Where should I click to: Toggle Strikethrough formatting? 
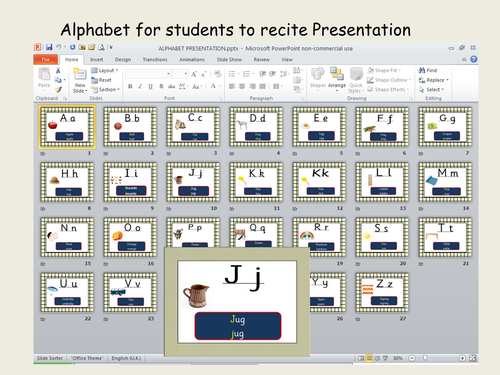coord(171,86)
